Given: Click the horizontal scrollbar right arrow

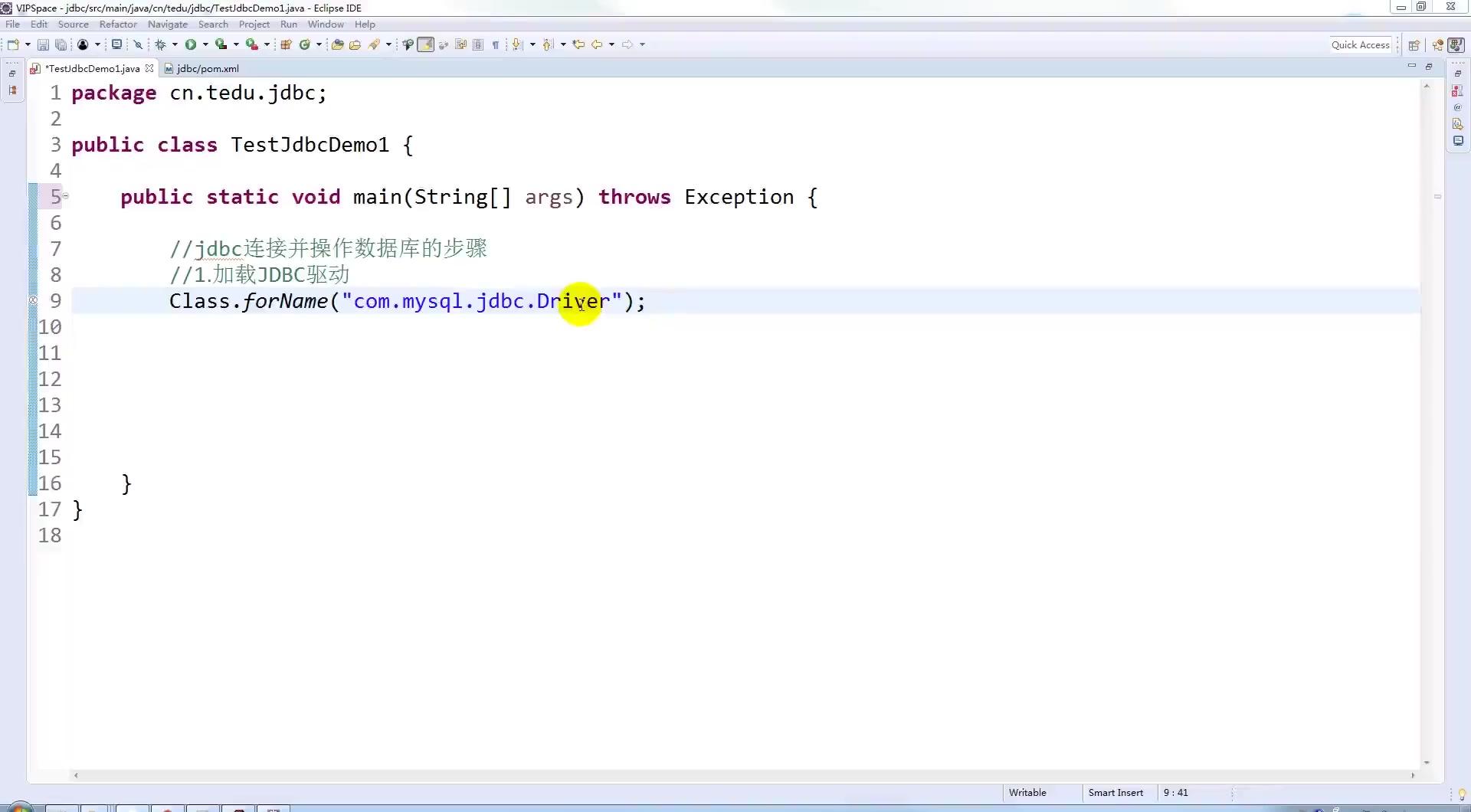Looking at the screenshot, I should pyautogui.click(x=1413, y=775).
